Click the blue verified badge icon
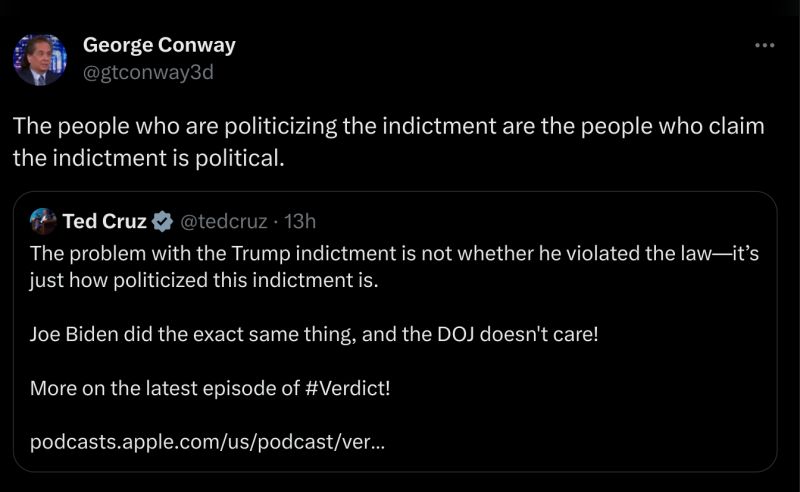800x492 pixels. tap(162, 222)
